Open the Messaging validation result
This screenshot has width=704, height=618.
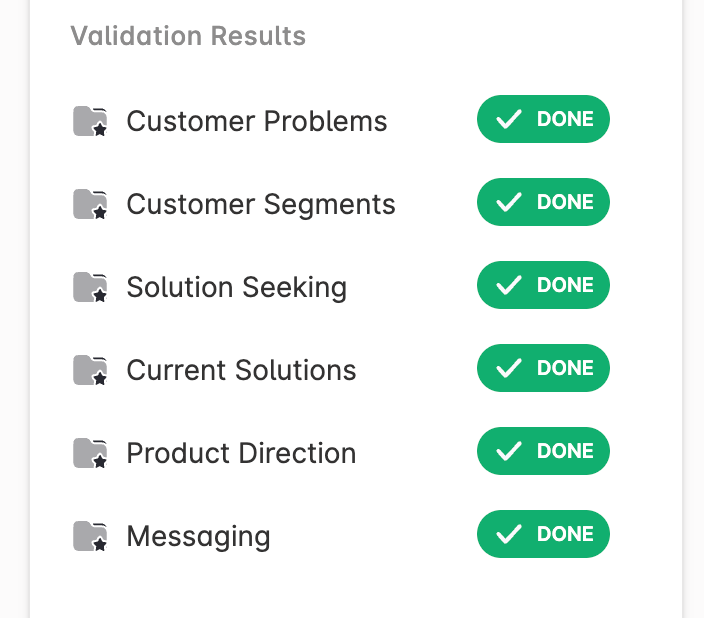pos(198,537)
